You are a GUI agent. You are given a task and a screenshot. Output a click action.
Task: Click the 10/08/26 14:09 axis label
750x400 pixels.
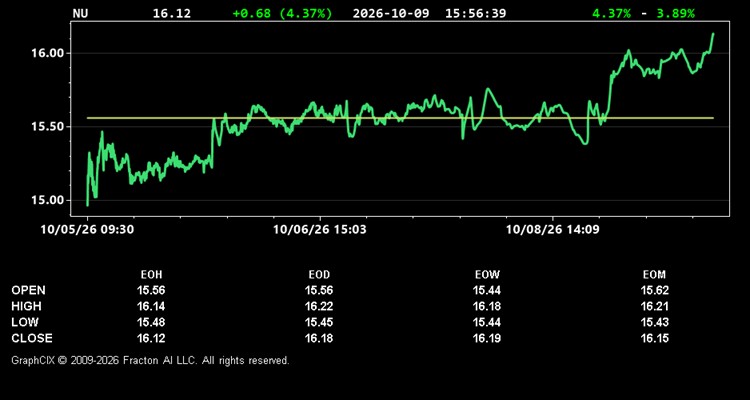click(552, 230)
